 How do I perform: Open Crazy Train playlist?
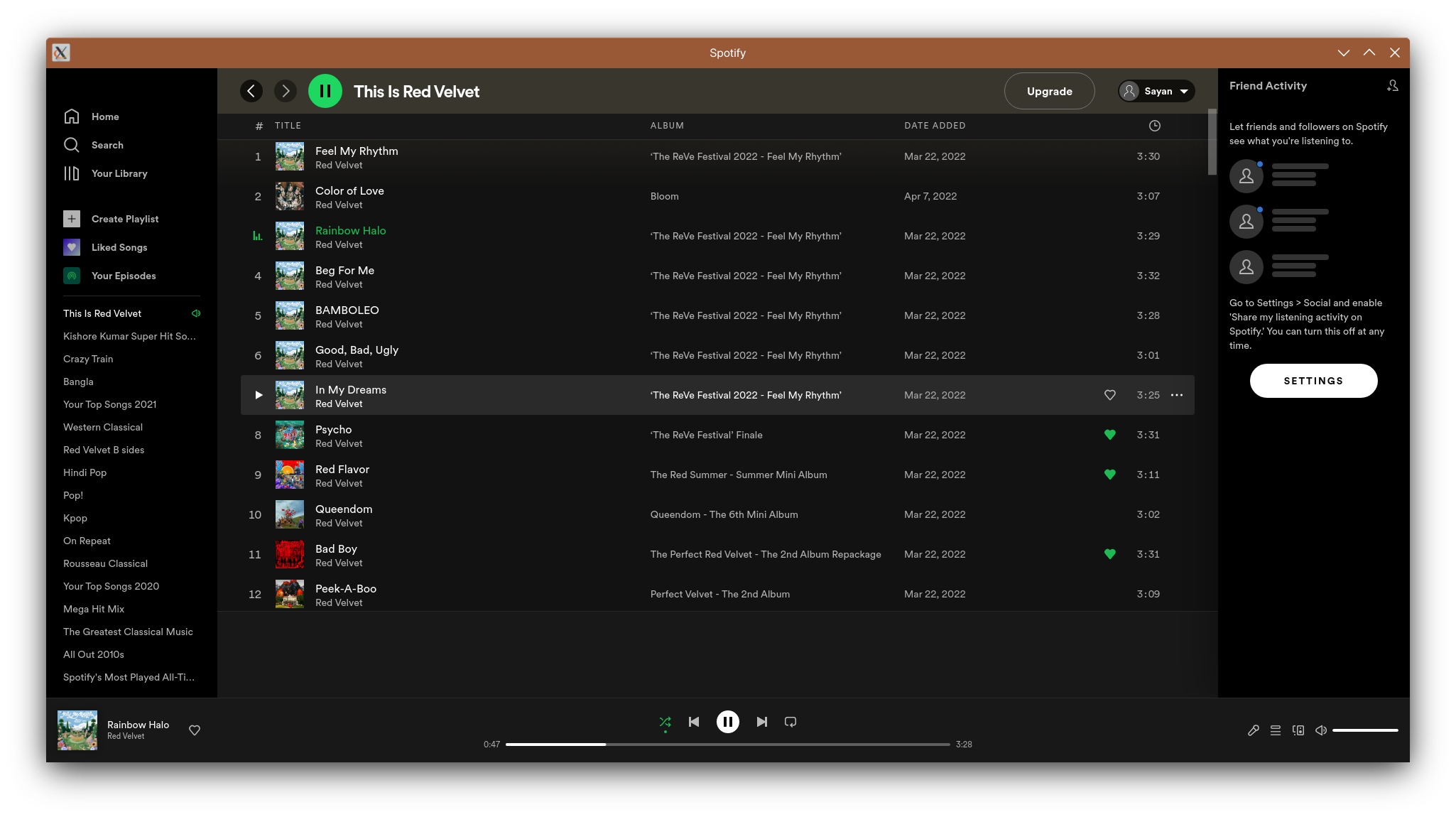pyautogui.click(x=88, y=359)
